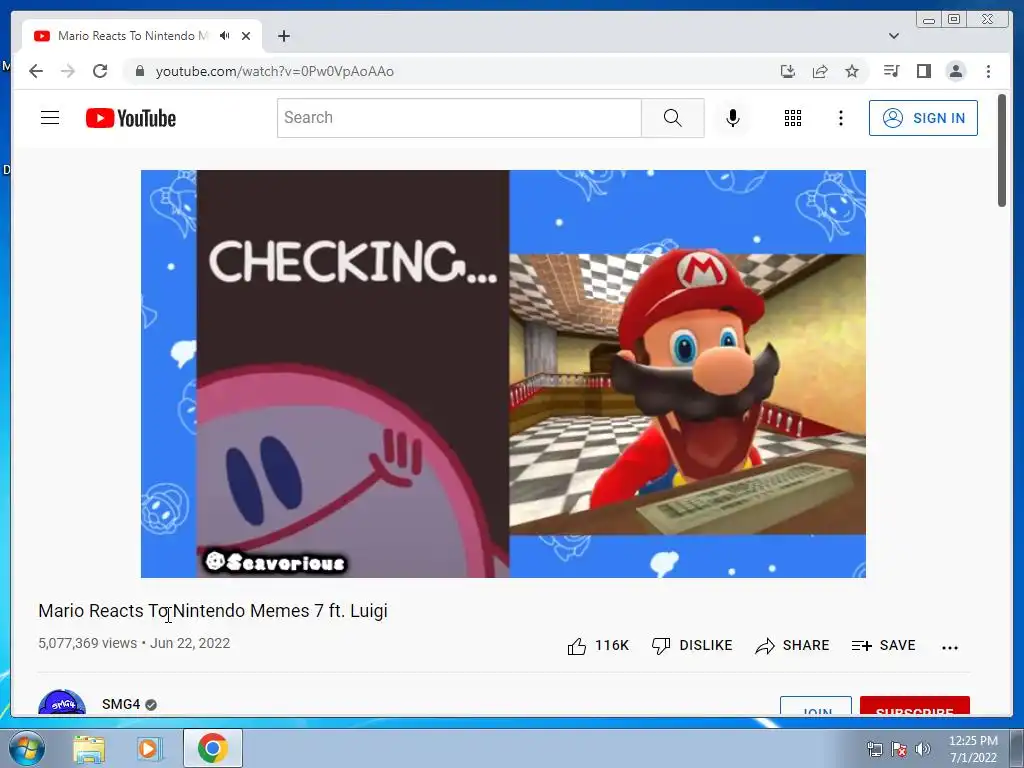Image resolution: width=1024 pixels, height=768 pixels.
Task: Reload the YouTube page
Action: (x=100, y=71)
